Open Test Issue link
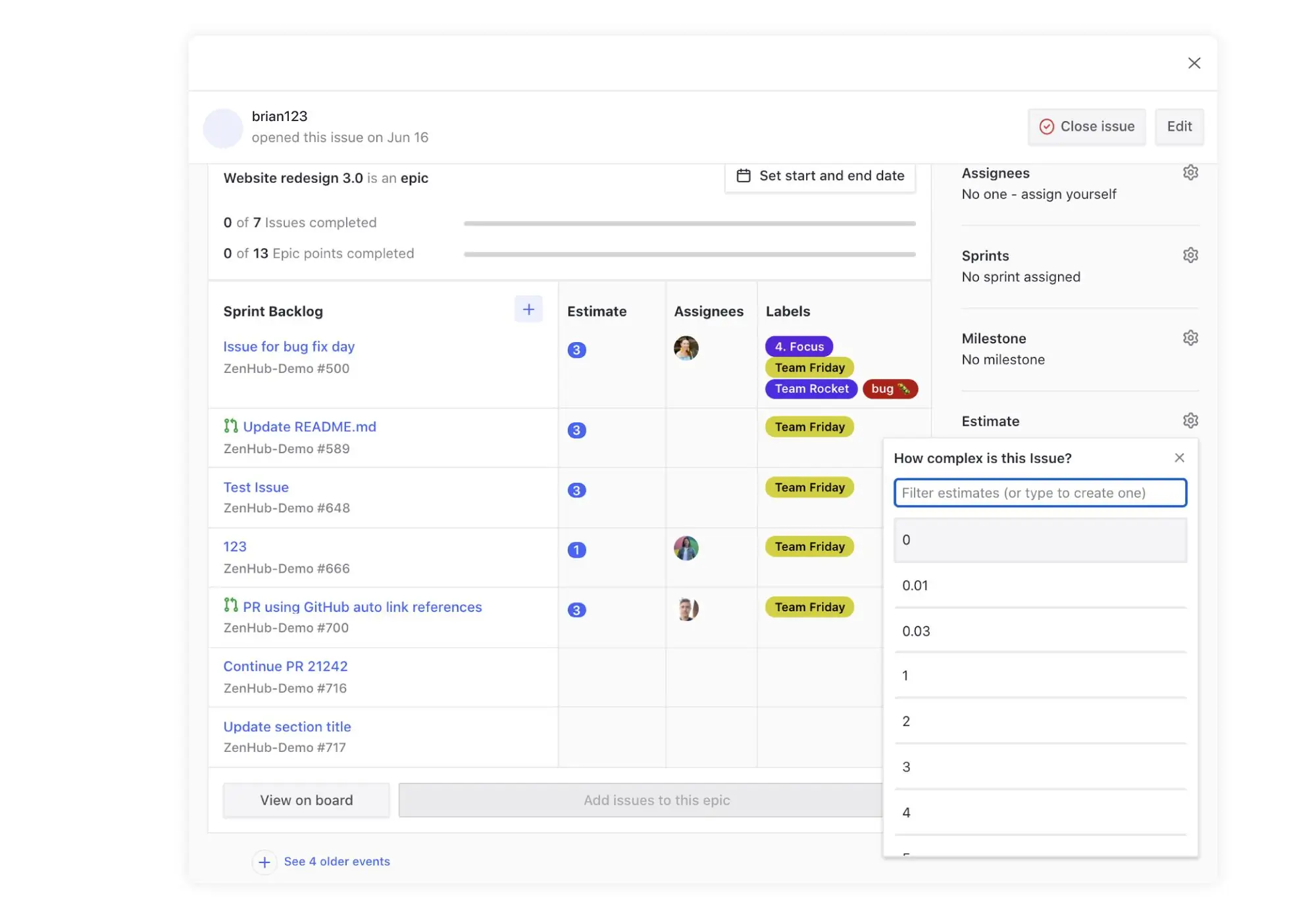 [256, 487]
